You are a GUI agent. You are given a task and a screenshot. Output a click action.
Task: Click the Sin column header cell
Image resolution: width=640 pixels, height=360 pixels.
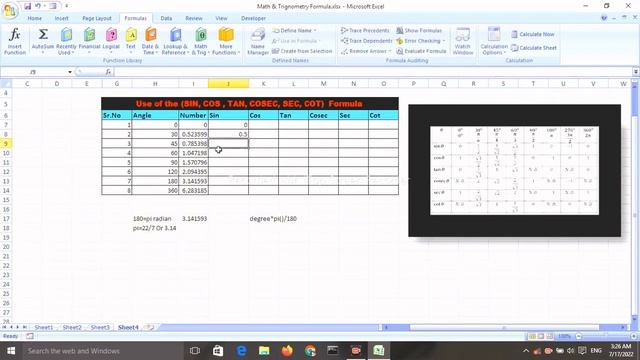coord(228,116)
